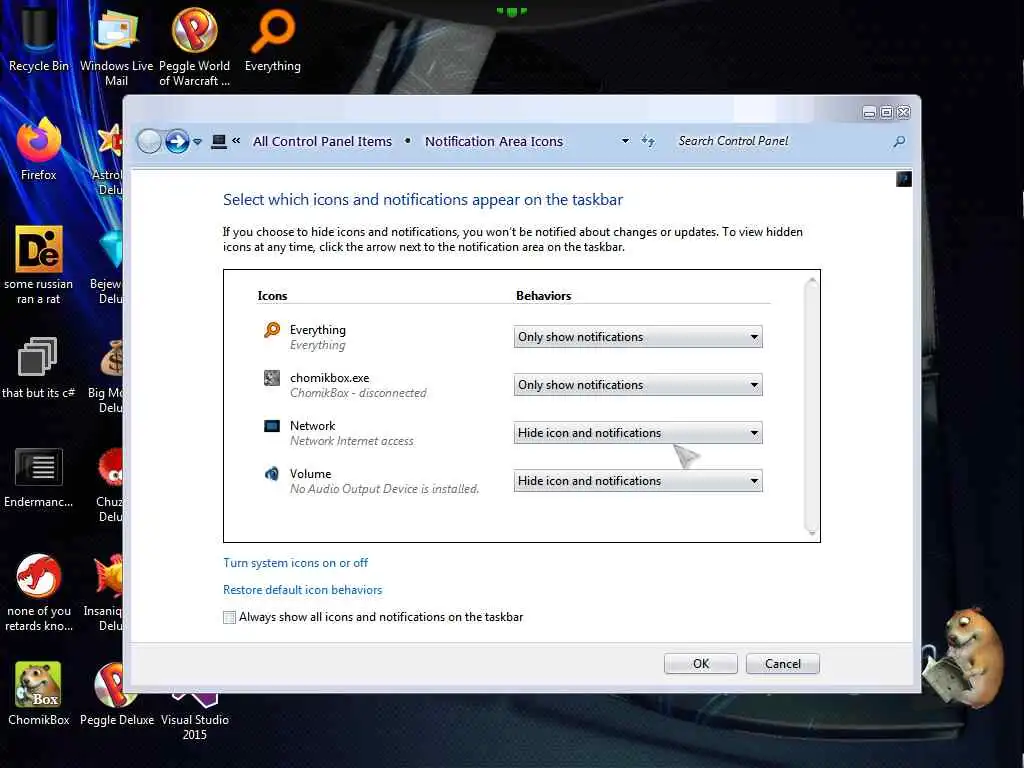Image resolution: width=1024 pixels, height=768 pixels.
Task: Open the Everything behavior dropdown
Action: (638, 337)
